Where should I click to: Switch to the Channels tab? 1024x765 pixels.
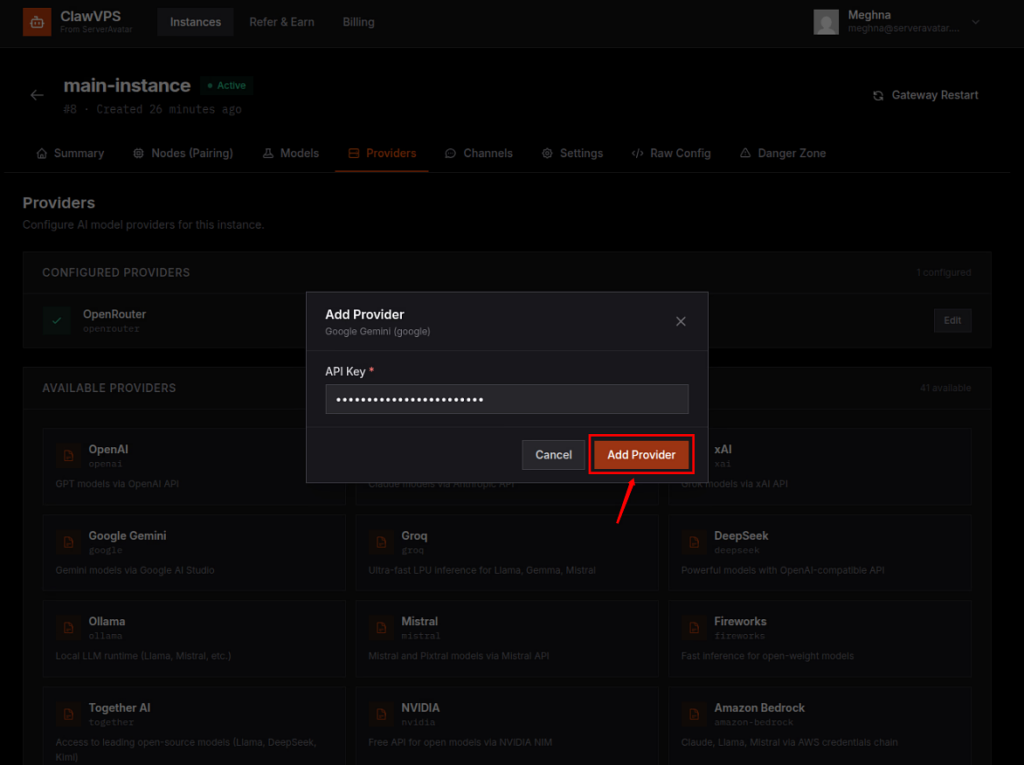click(x=480, y=153)
